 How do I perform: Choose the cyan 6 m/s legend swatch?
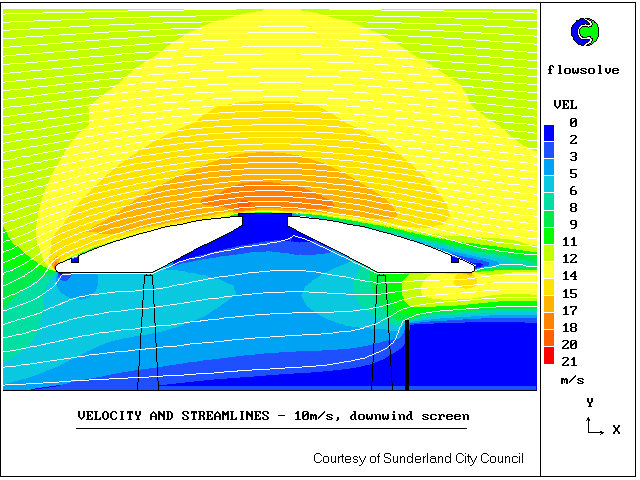click(549, 190)
